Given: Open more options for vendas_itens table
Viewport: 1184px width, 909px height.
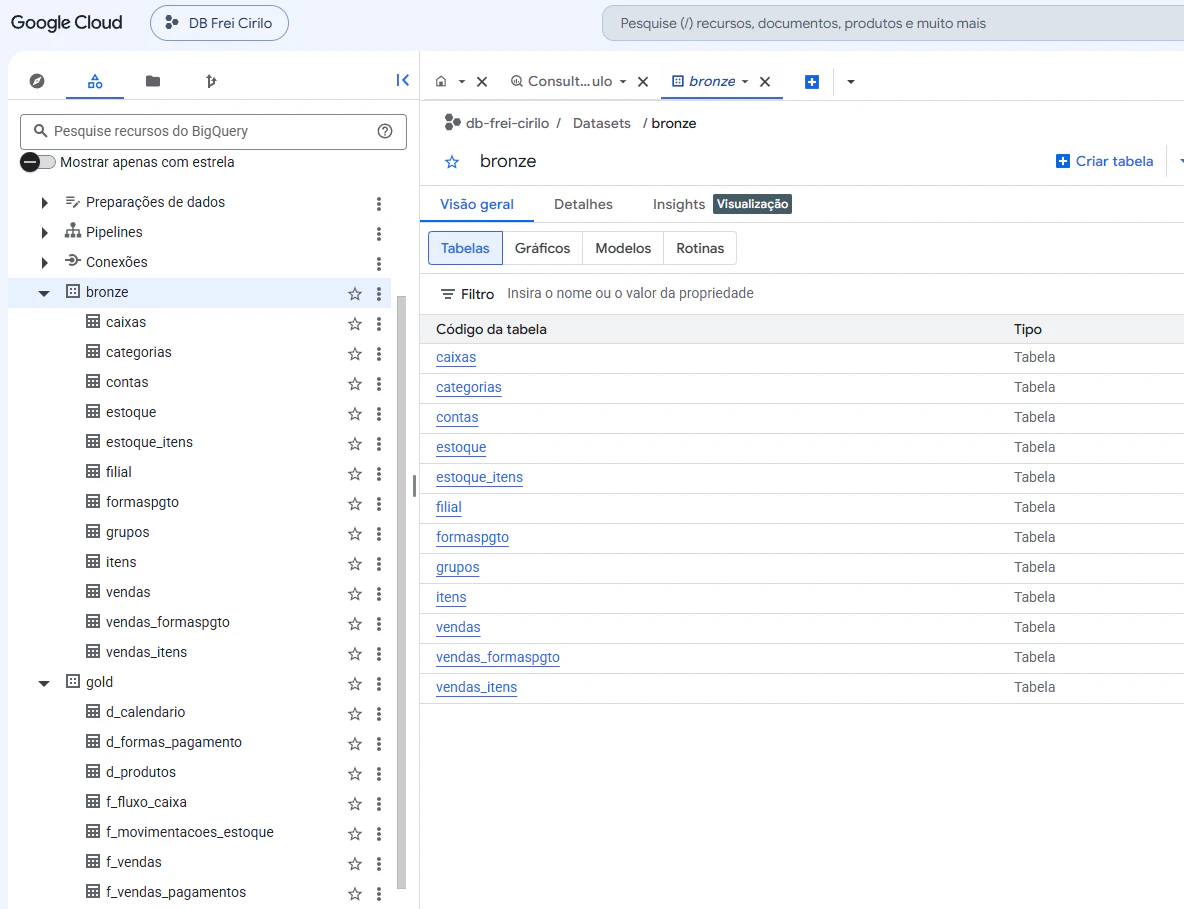Looking at the screenshot, I should coord(379,653).
